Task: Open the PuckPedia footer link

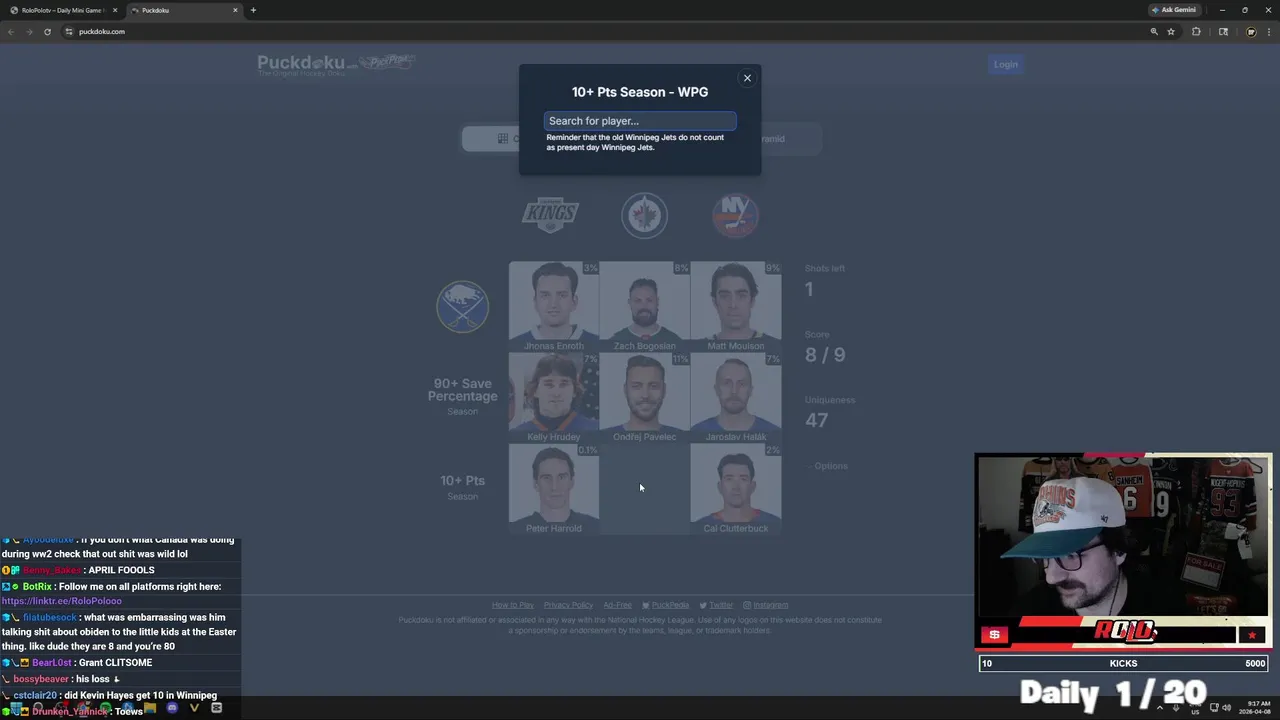Action: [665, 605]
